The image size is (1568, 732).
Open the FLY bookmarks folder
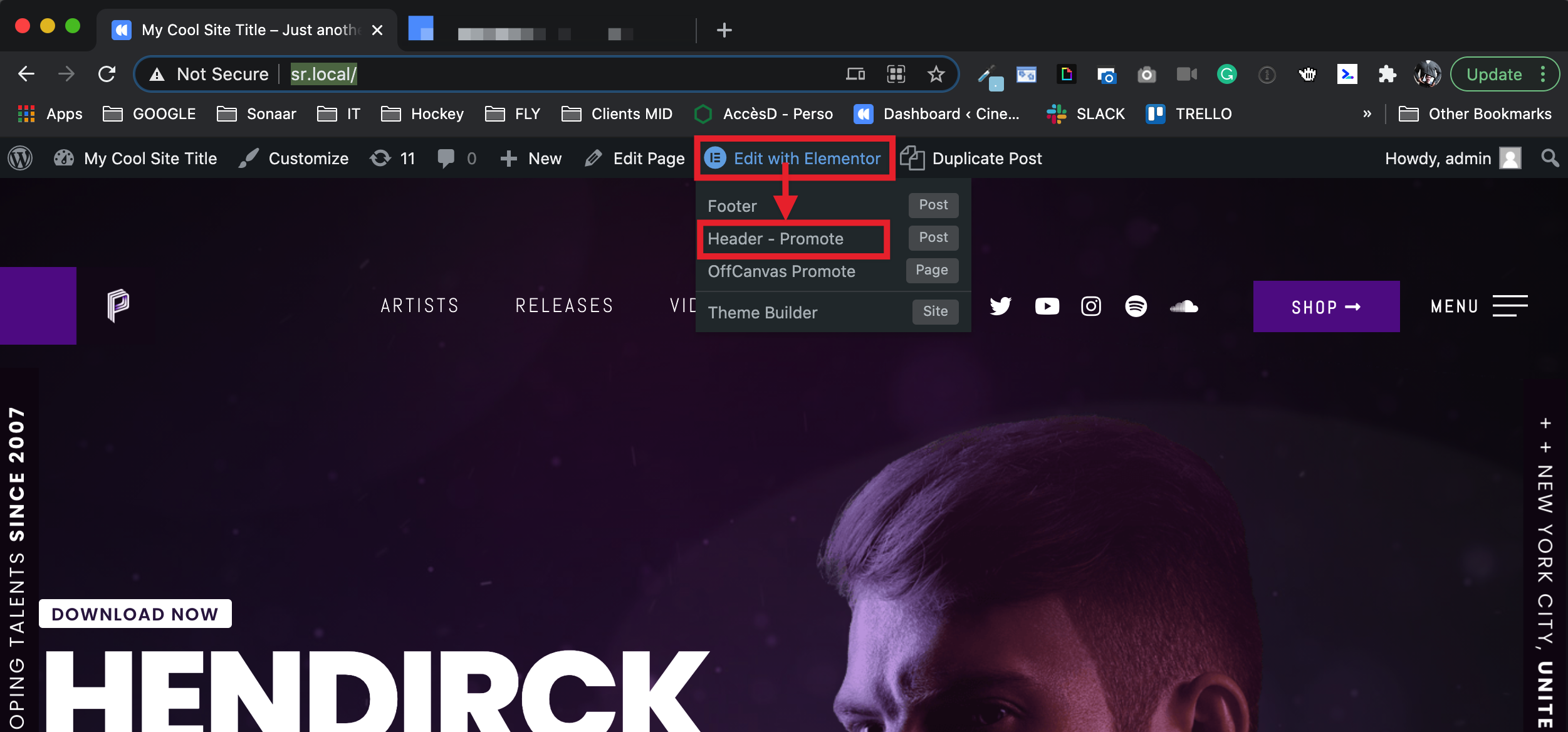(513, 114)
